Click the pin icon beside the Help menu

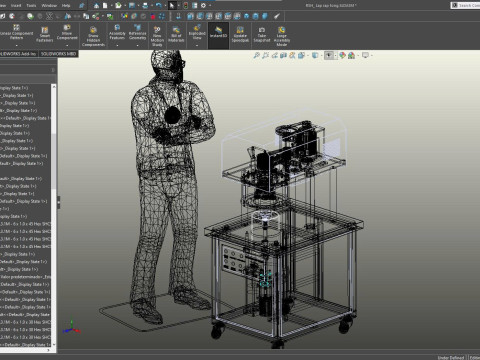[81, 5]
